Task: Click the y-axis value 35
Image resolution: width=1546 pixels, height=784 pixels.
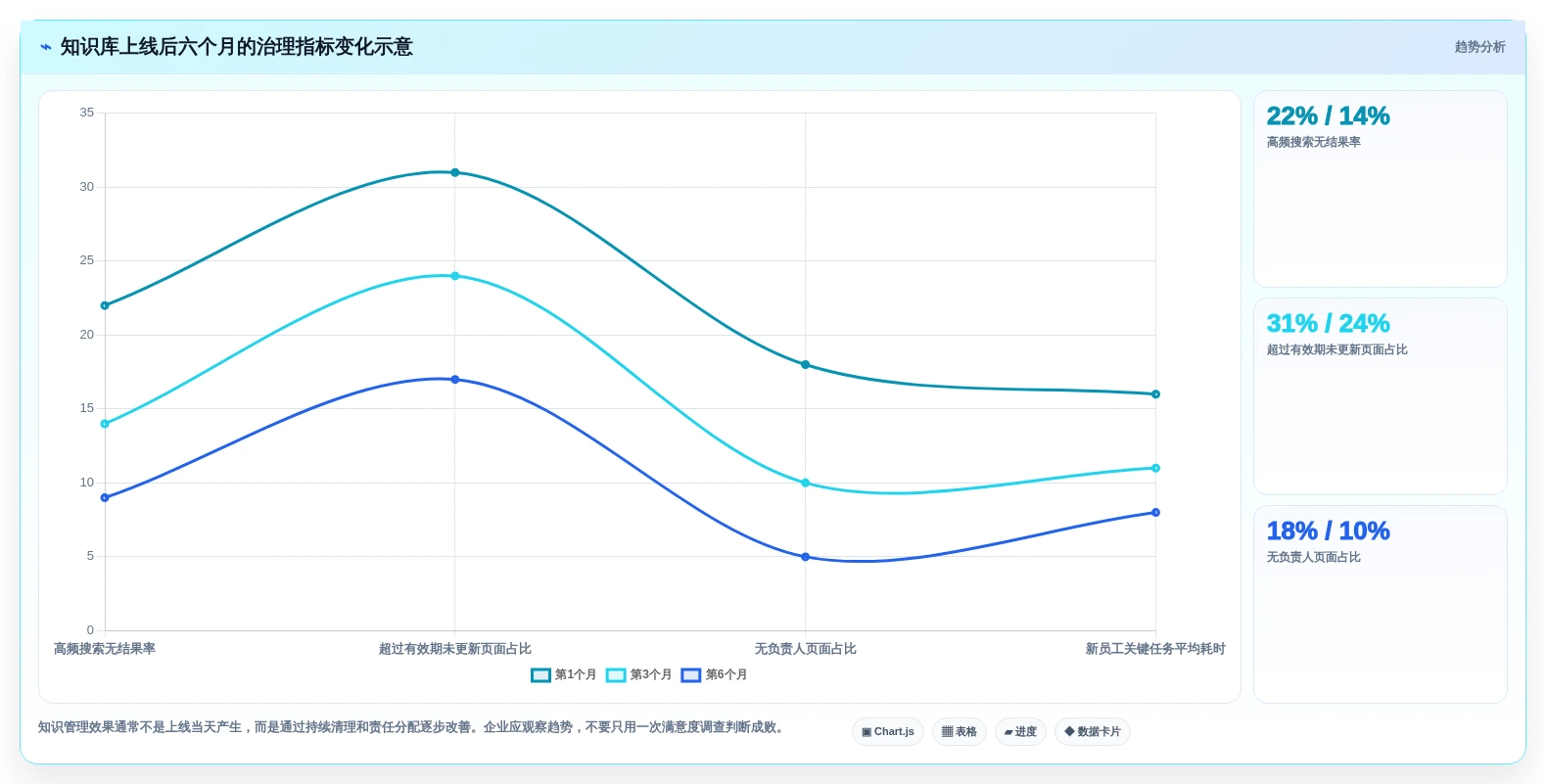Action: tap(87, 113)
